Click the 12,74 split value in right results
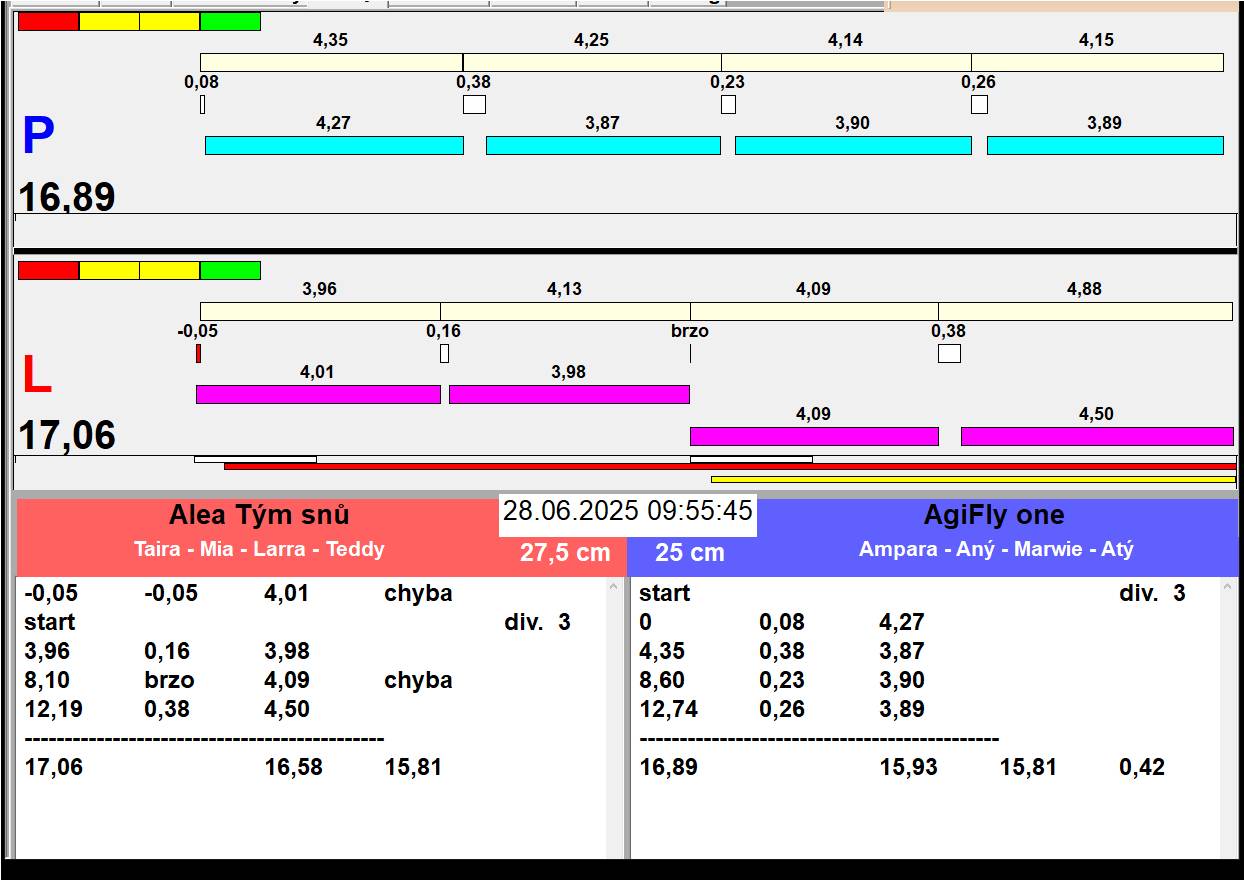 point(669,709)
